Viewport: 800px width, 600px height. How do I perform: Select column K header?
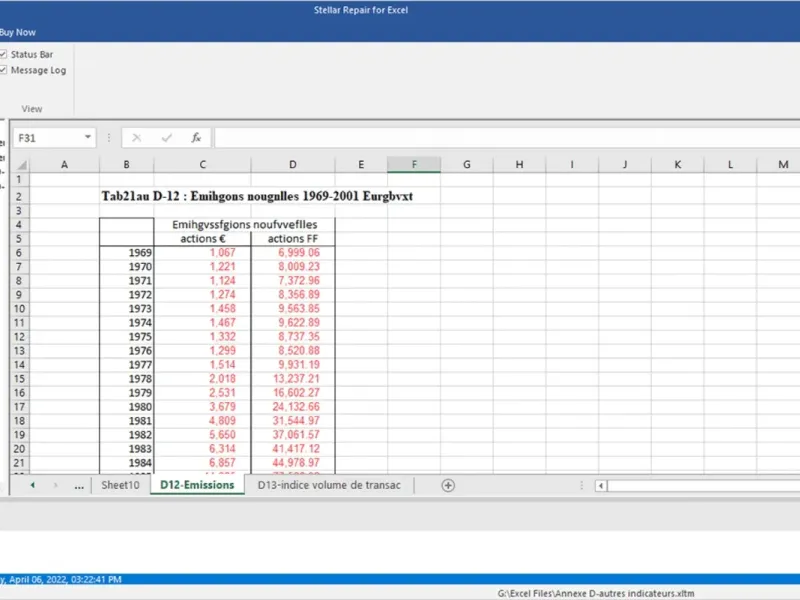[678, 164]
